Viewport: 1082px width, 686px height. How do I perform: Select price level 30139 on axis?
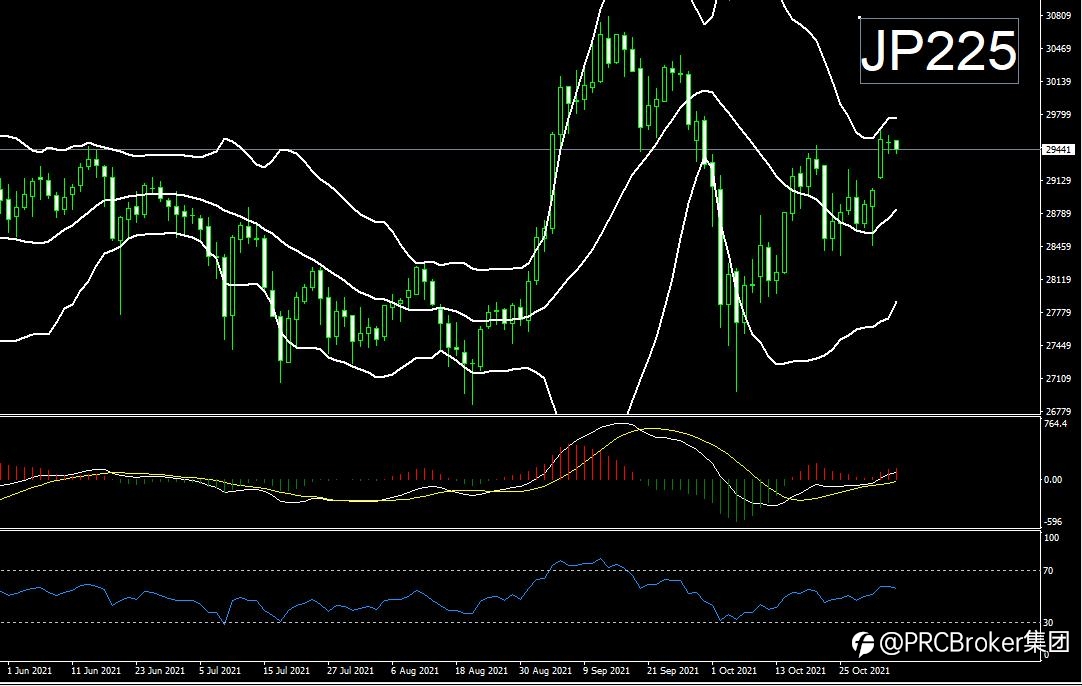click(1059, 81)
